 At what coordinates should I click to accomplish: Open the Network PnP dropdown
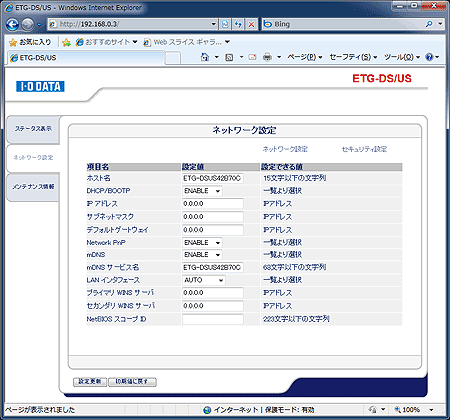pyautogui.click(x=202, y=243)
